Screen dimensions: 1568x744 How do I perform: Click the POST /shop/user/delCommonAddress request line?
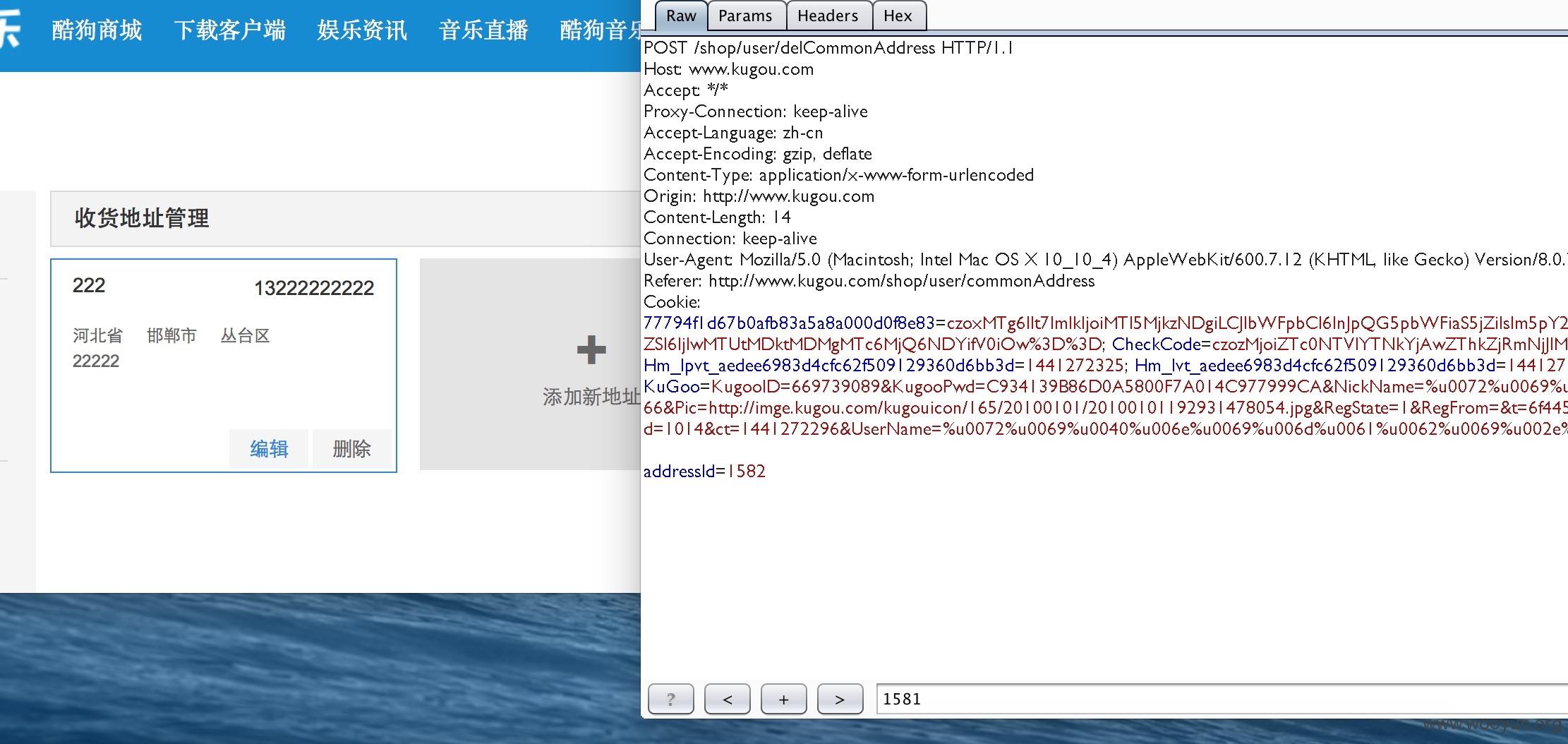[828, 48]
